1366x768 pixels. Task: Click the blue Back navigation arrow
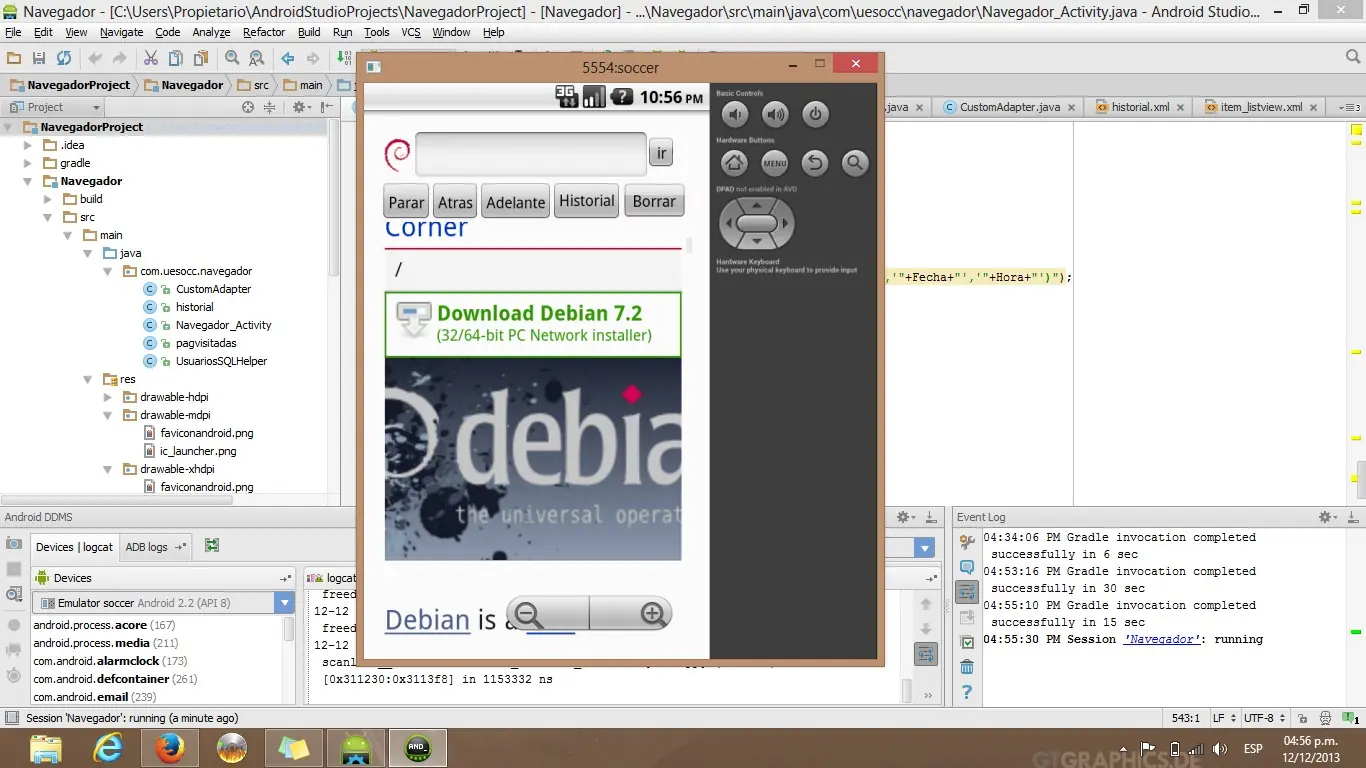pos(288,59)
